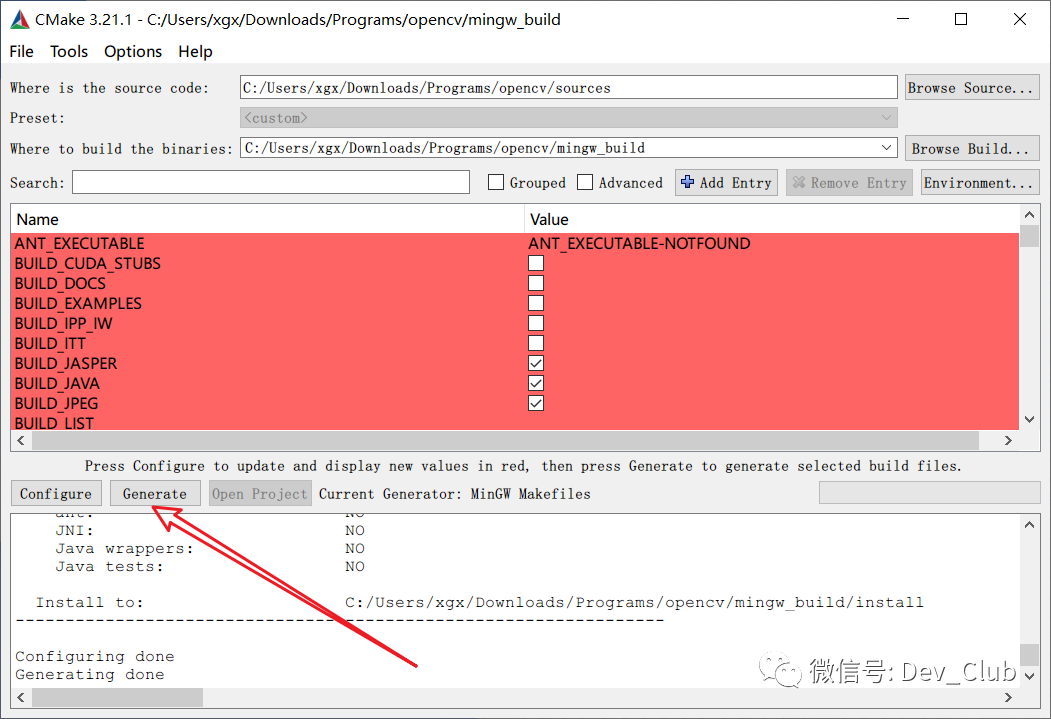Click cache list vertical scrollbar thumb
The height and width of the screenshot is (719, 1051).
click(1030, 237)
